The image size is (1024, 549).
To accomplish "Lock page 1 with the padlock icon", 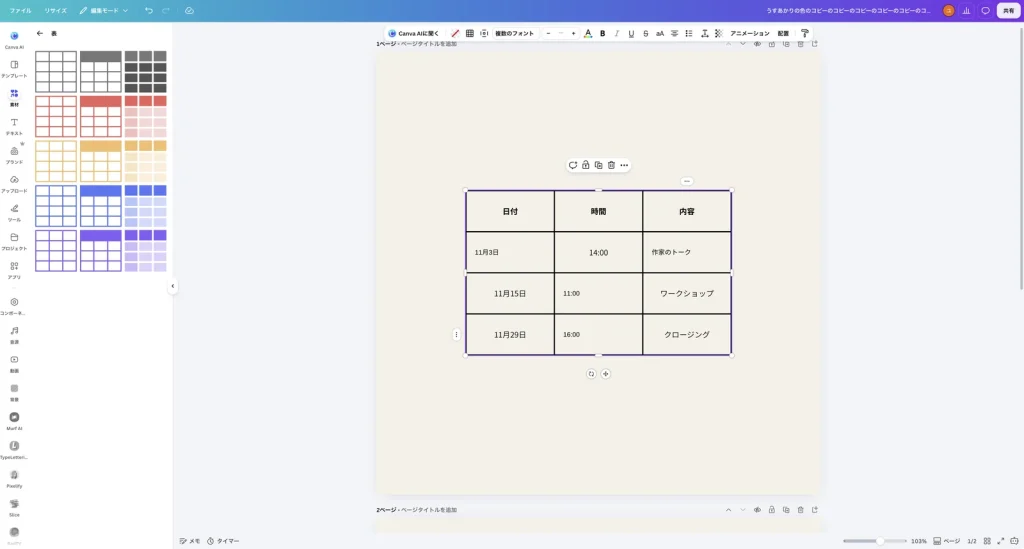I will point(771,44).
